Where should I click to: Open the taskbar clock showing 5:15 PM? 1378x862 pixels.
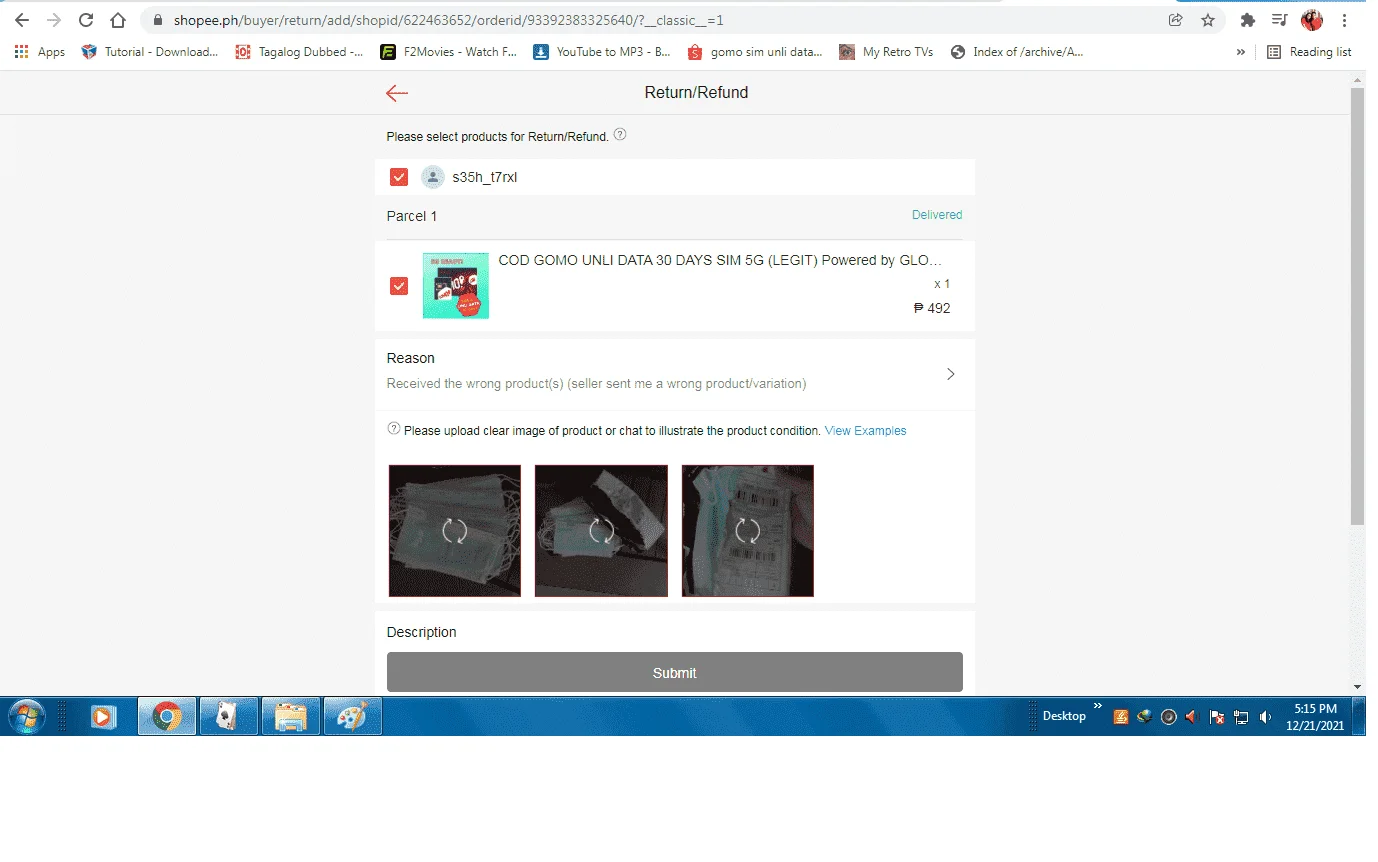tap(1315, 716)
